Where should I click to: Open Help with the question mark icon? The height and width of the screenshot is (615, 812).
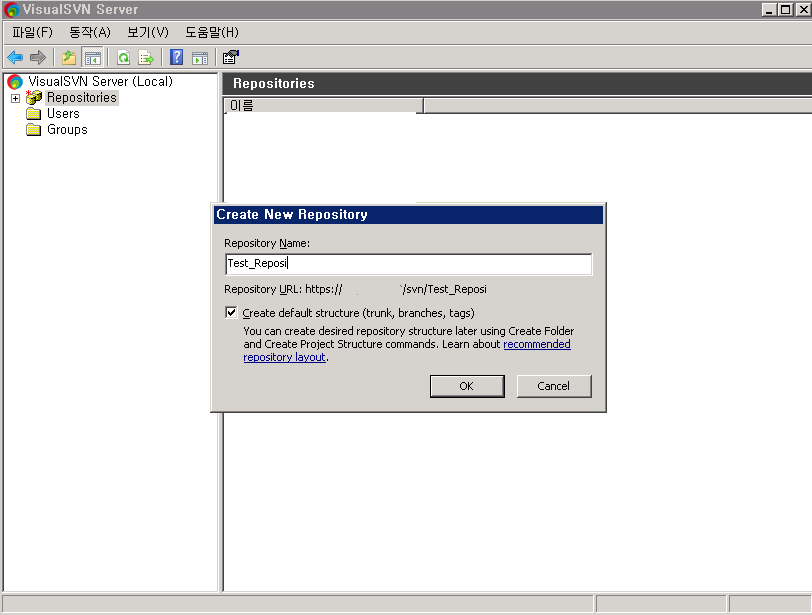177,57
